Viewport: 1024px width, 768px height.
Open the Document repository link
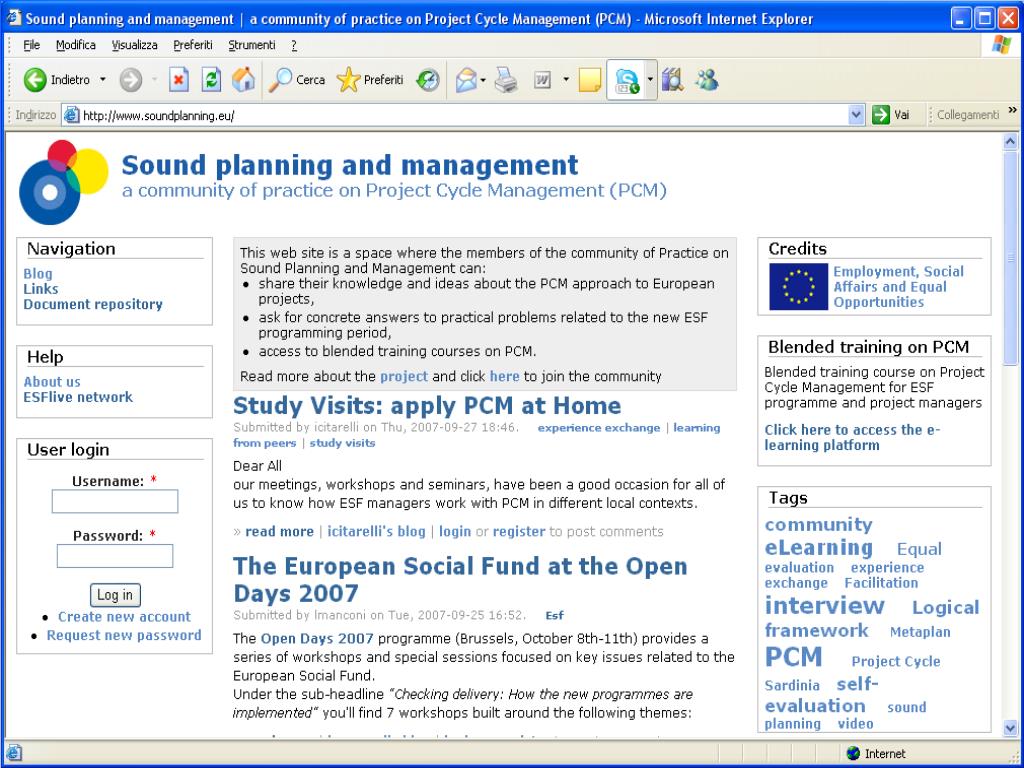click(93, 304)
